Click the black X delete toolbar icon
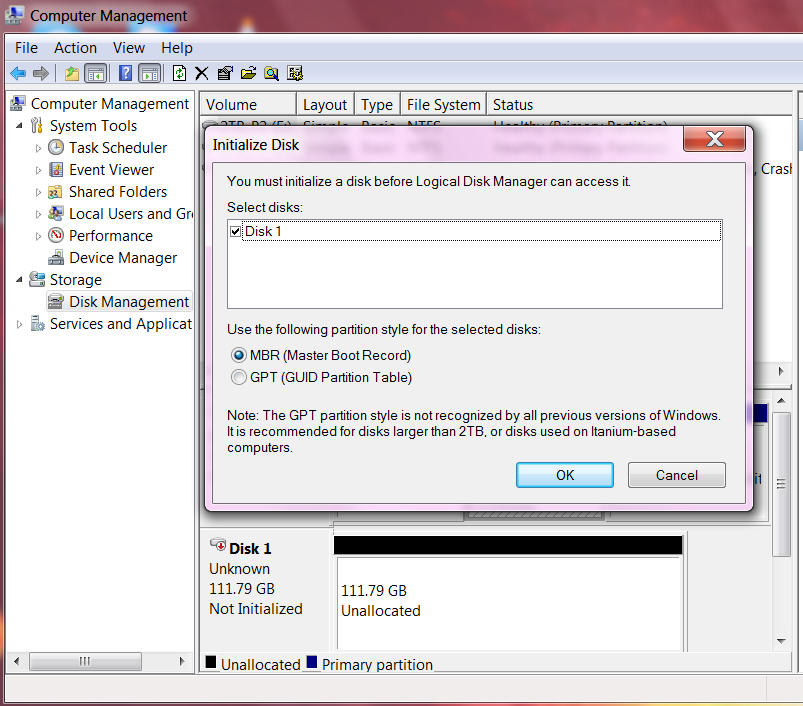This screenshot has width=803, height=706. point(201,73)
